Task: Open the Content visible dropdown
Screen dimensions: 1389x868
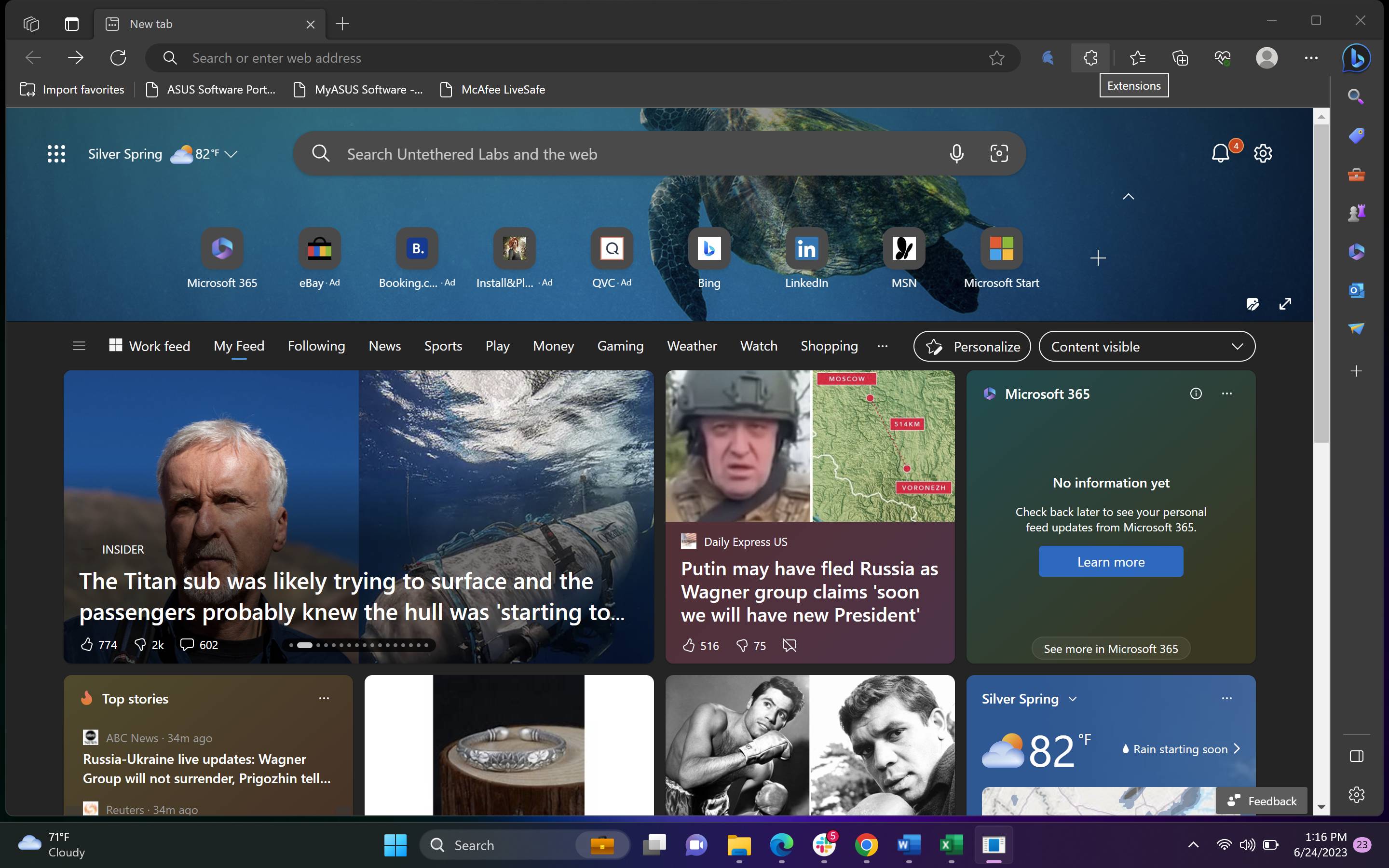Action: click(1147, 346)
